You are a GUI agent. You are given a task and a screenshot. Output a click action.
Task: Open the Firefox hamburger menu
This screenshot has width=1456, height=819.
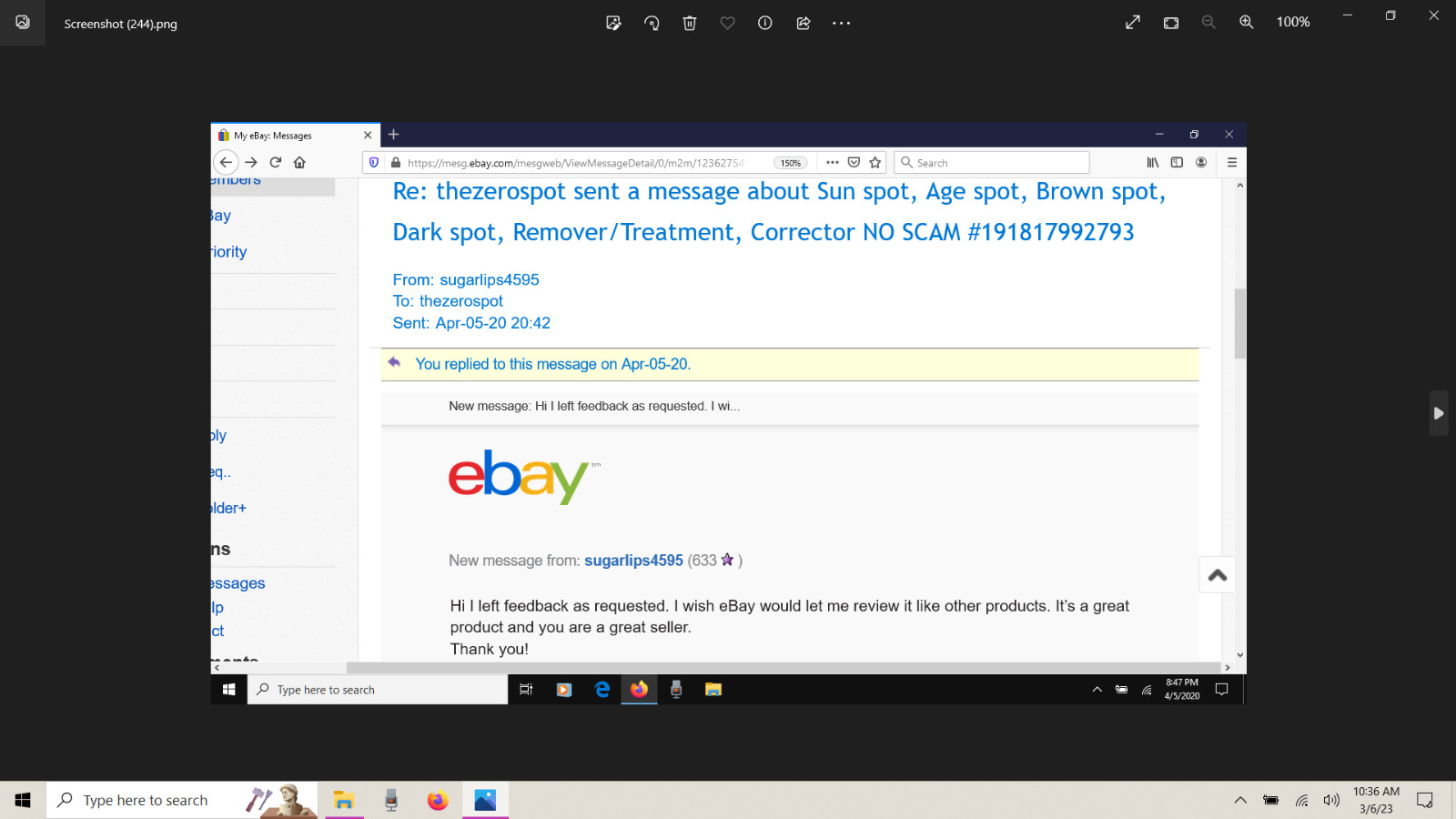coord(1232,162)
